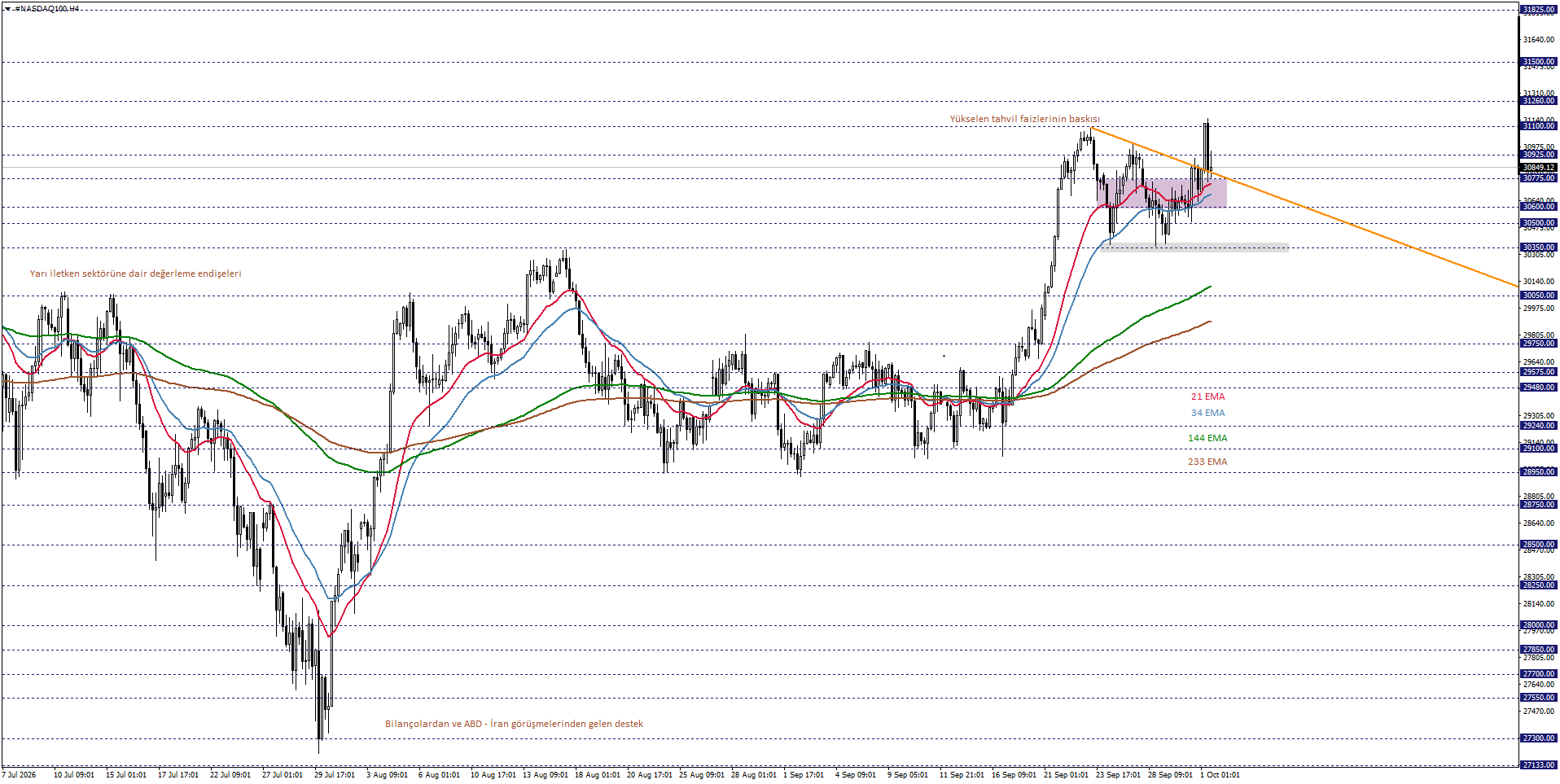Click the 29750.00 level price tag
Screen dimensions: 1560x784
[1538, 344]
